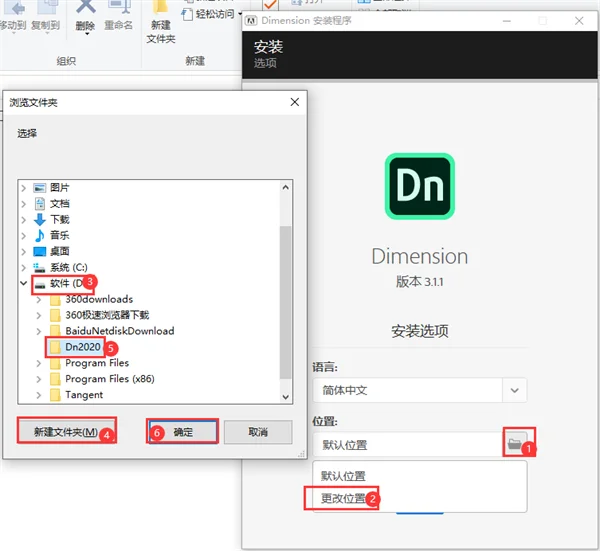The image size is (600, 551).
Task: Click the folder browse icon beside location field
Action: click(x=515, y=443)
